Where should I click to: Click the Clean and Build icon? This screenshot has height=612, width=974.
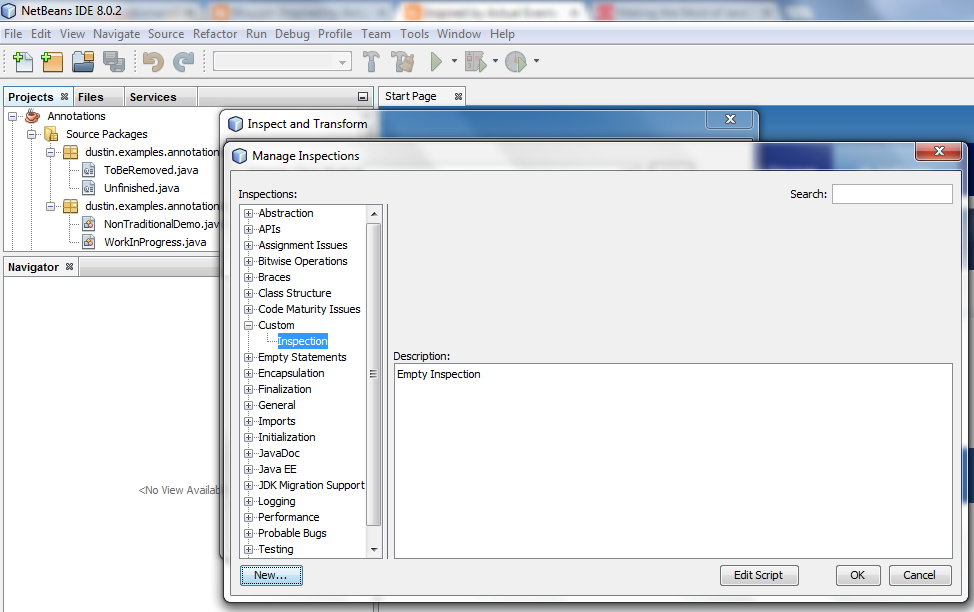(403, 62)
